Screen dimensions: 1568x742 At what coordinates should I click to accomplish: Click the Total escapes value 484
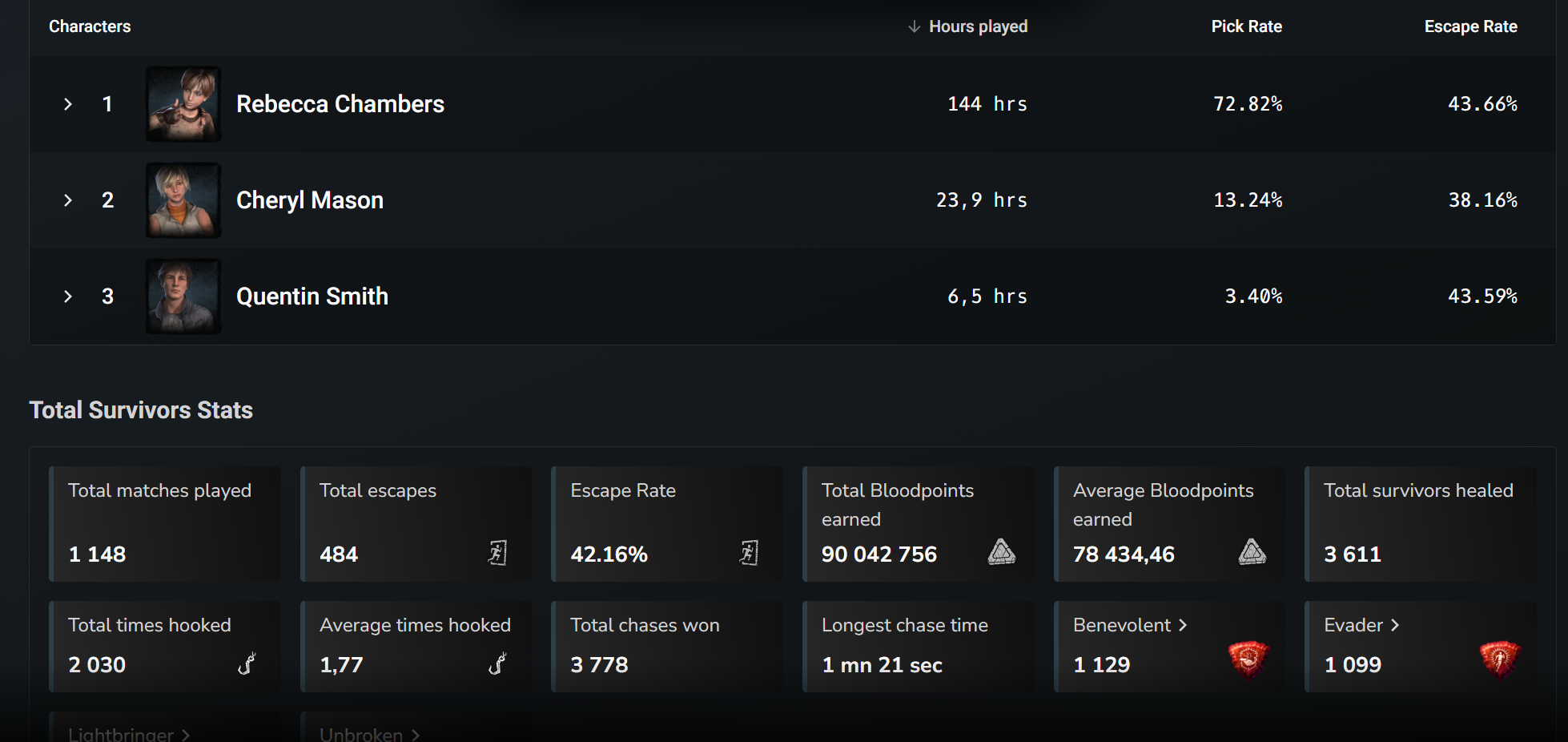click(x=339, y=554)
